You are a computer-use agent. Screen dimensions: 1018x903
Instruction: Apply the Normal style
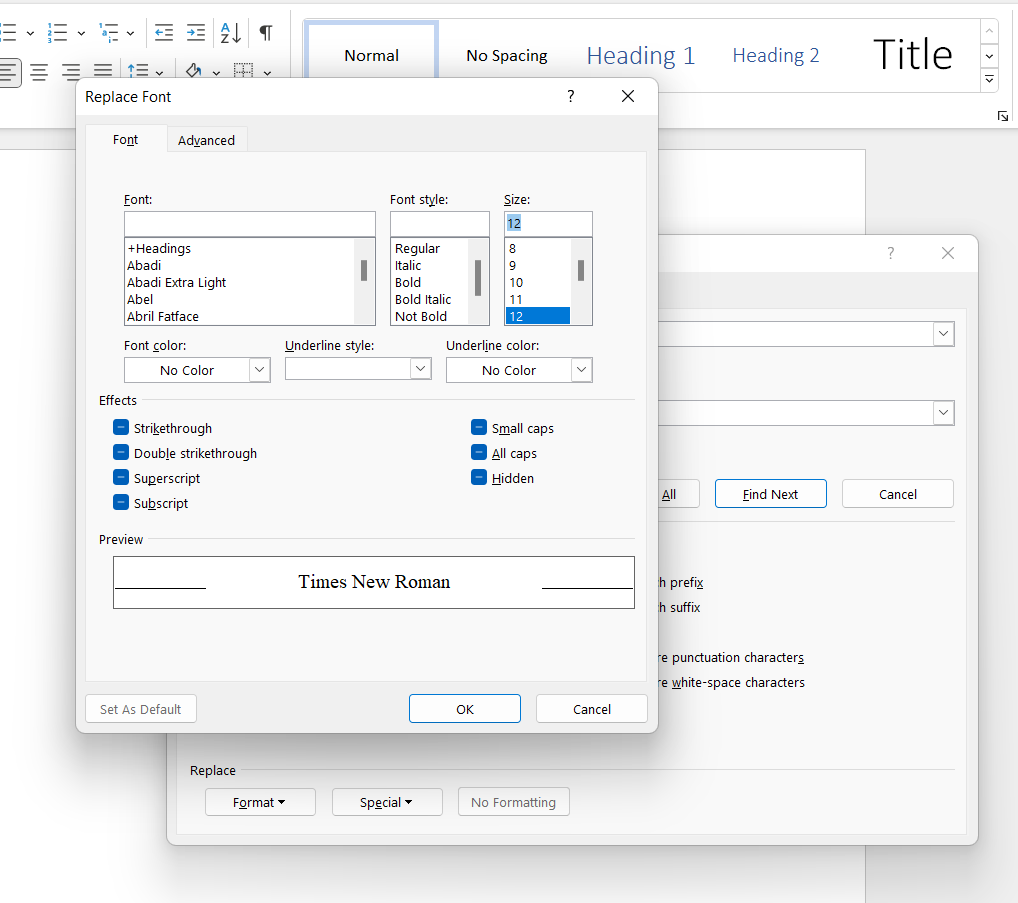372,56
